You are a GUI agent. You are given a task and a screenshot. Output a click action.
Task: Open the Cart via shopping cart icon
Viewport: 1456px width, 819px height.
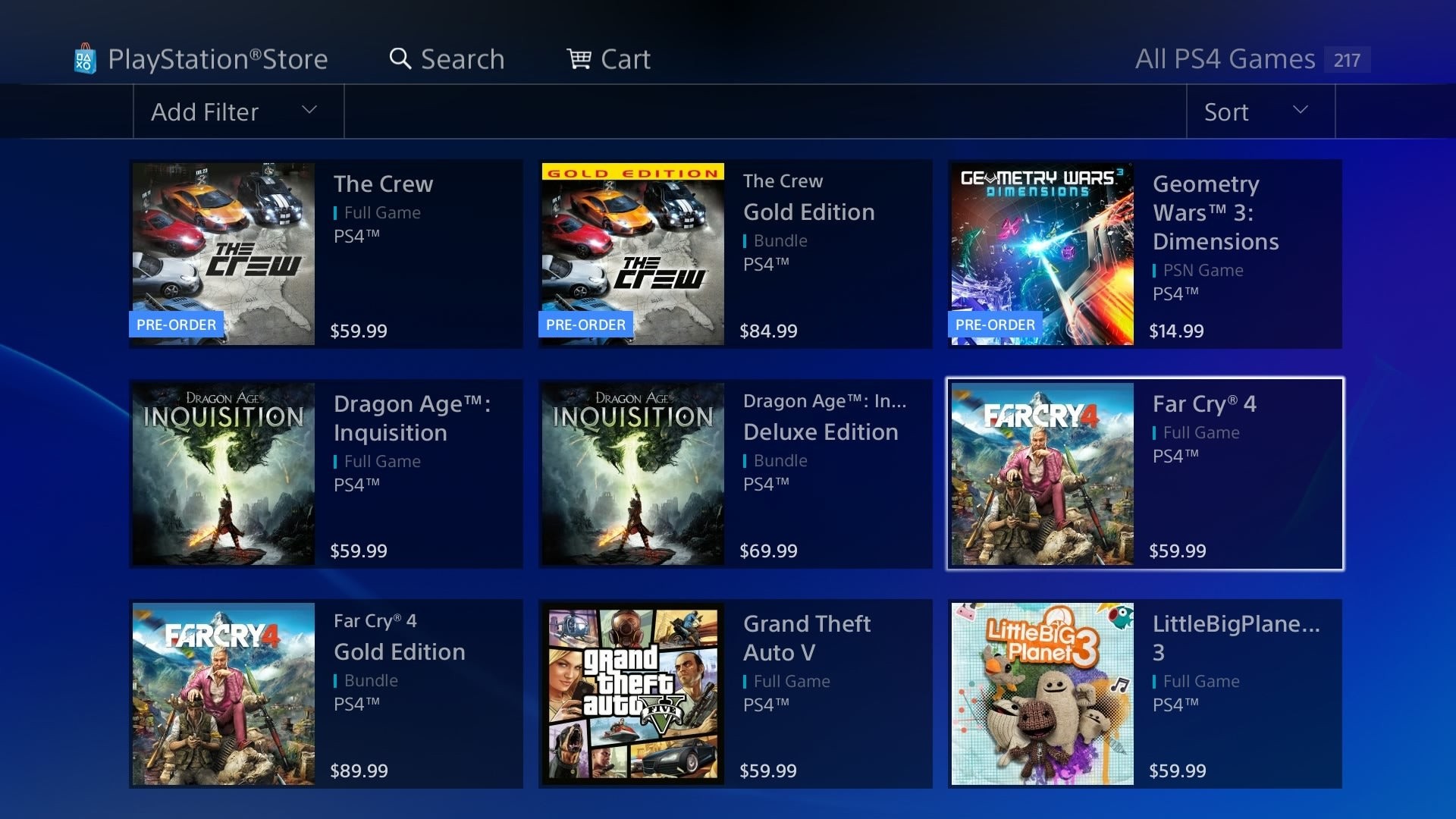tap(579, 58)
